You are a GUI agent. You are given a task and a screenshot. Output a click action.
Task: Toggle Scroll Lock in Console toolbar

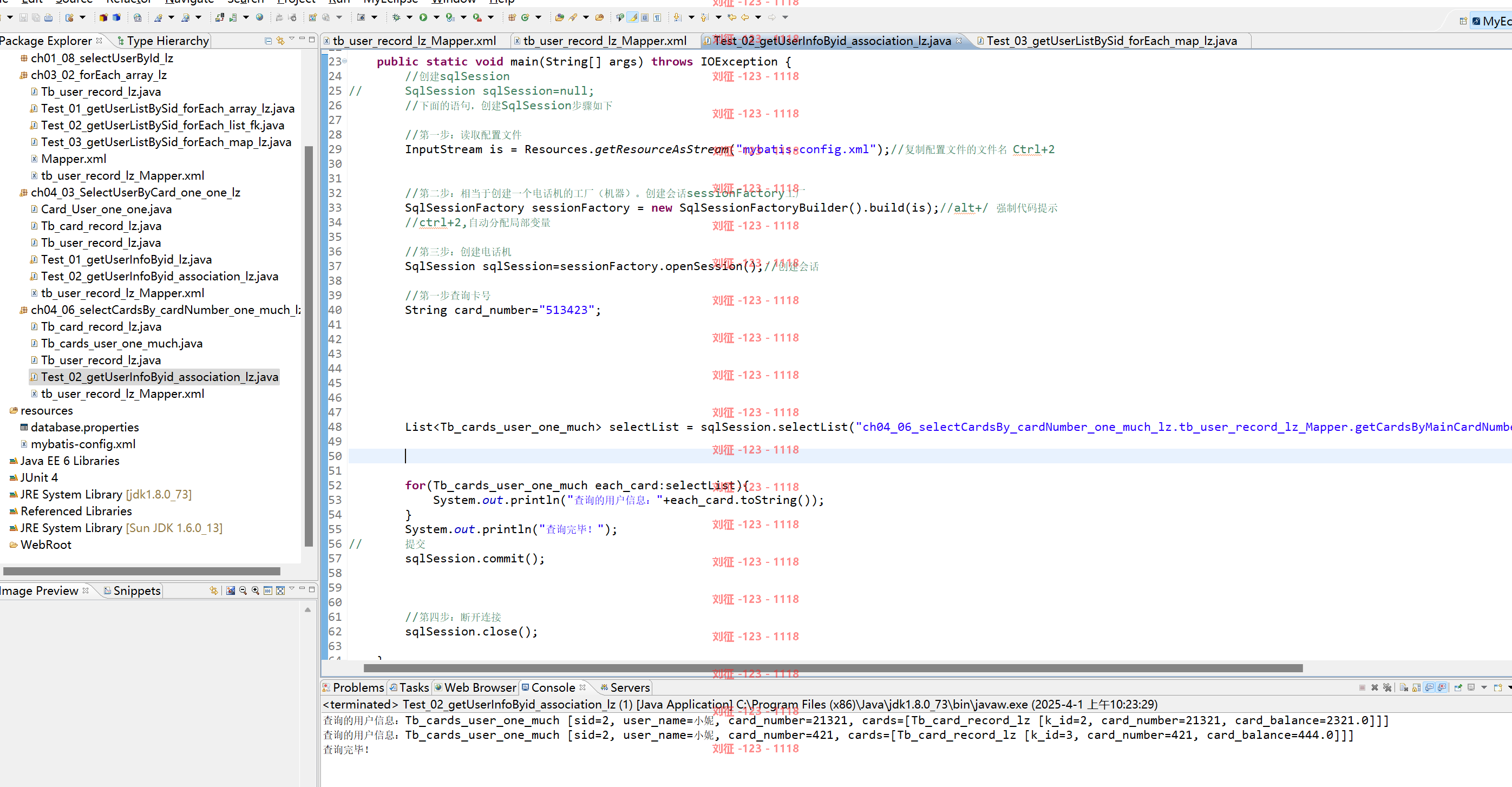(x=1417, y=688)
